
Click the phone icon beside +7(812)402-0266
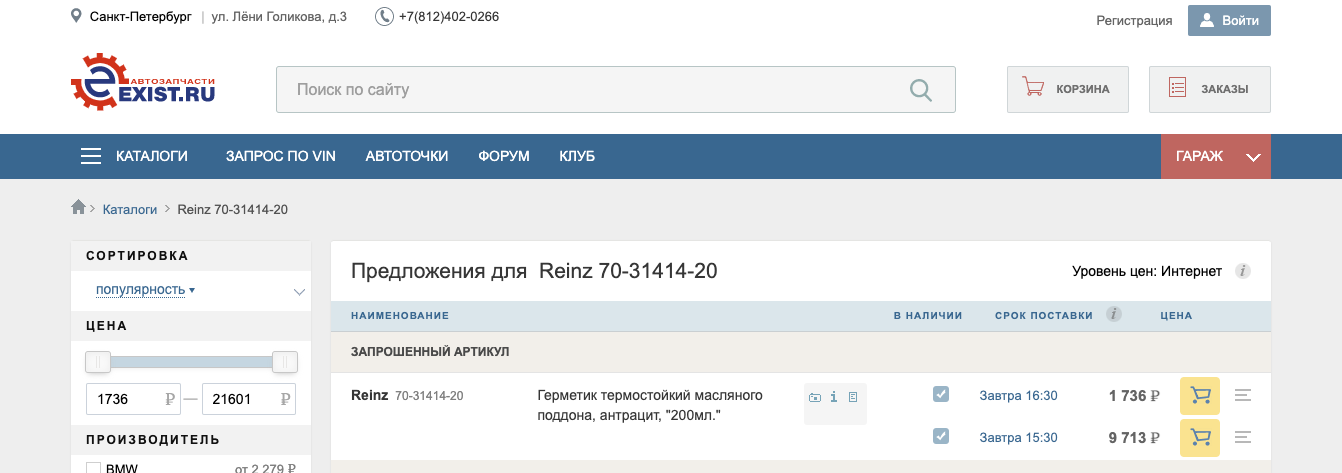click(384, 17)
